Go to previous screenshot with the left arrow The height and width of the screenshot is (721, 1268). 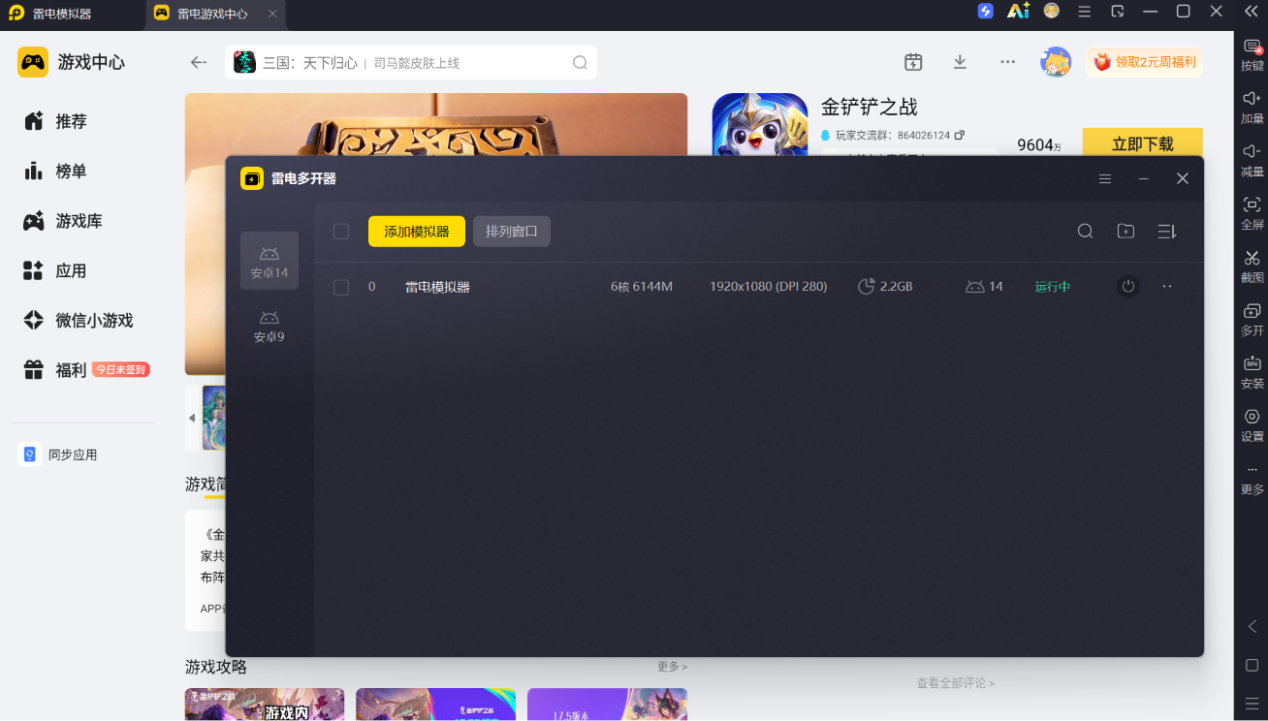click(192, 417)
